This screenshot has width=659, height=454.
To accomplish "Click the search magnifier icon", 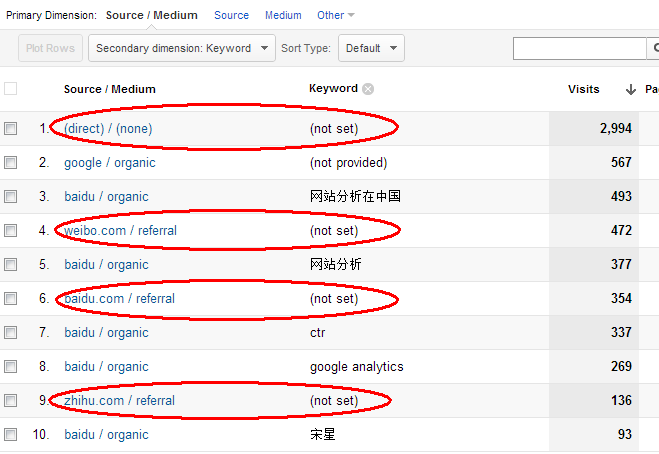I will click(x=653, y=48).
